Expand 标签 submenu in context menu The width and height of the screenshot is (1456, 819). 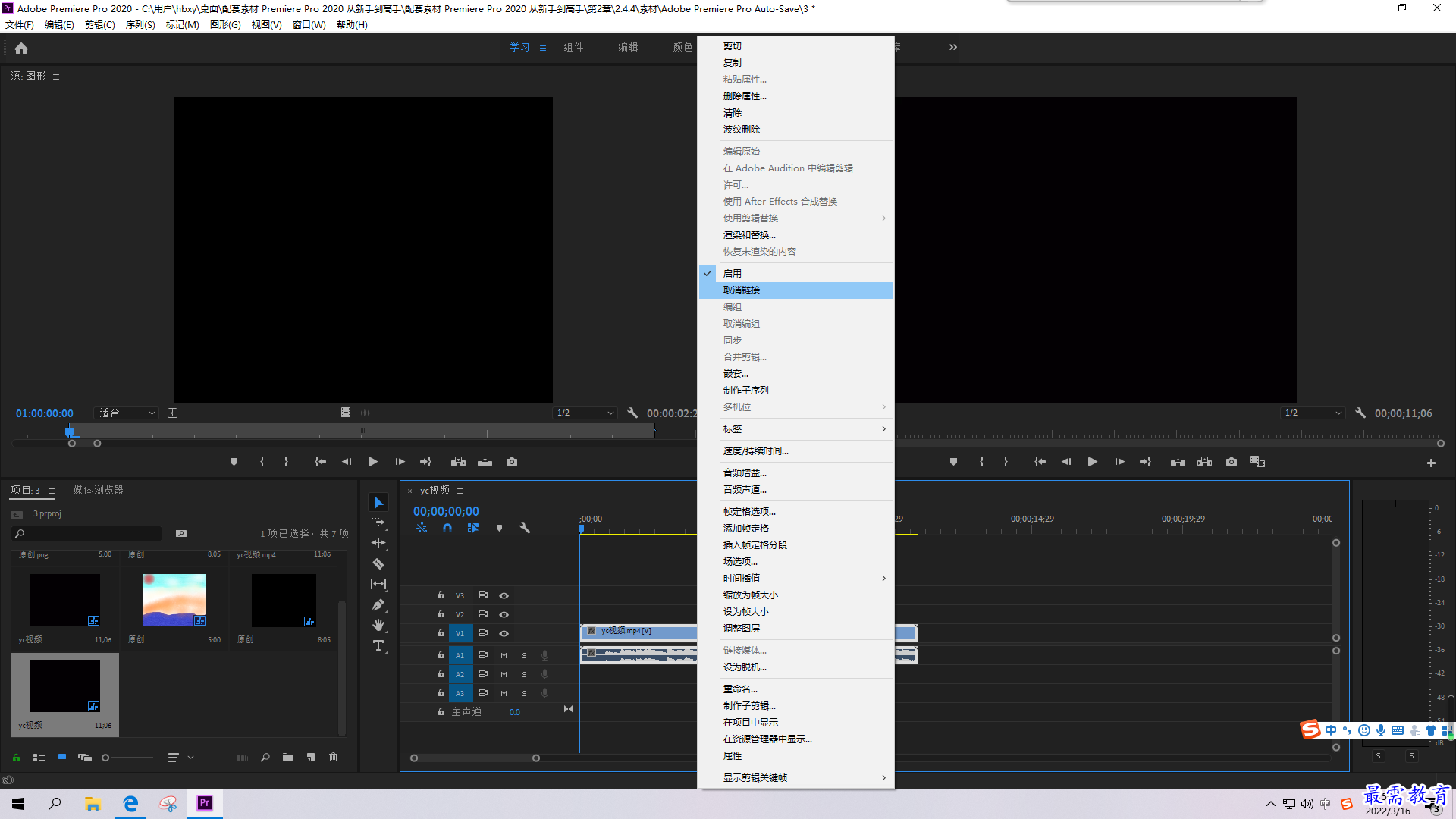click(x=795, y=429)
